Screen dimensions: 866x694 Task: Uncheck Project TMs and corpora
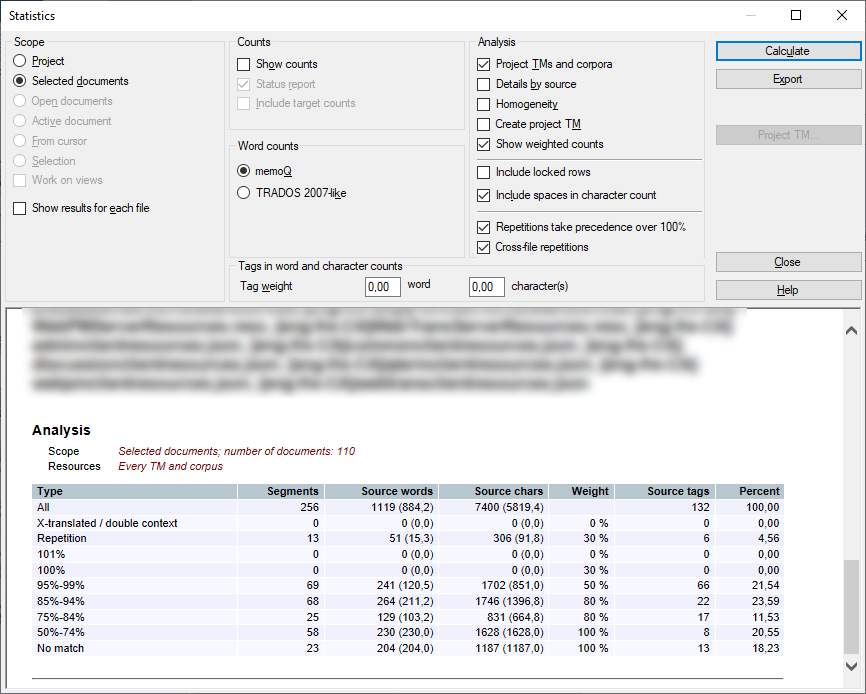(484, 62)
